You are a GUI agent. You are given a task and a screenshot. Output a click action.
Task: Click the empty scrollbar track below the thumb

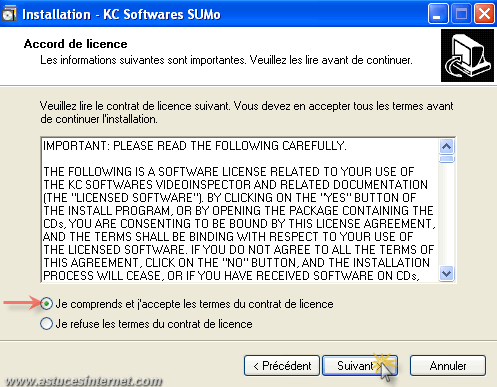tap(447, 215)
